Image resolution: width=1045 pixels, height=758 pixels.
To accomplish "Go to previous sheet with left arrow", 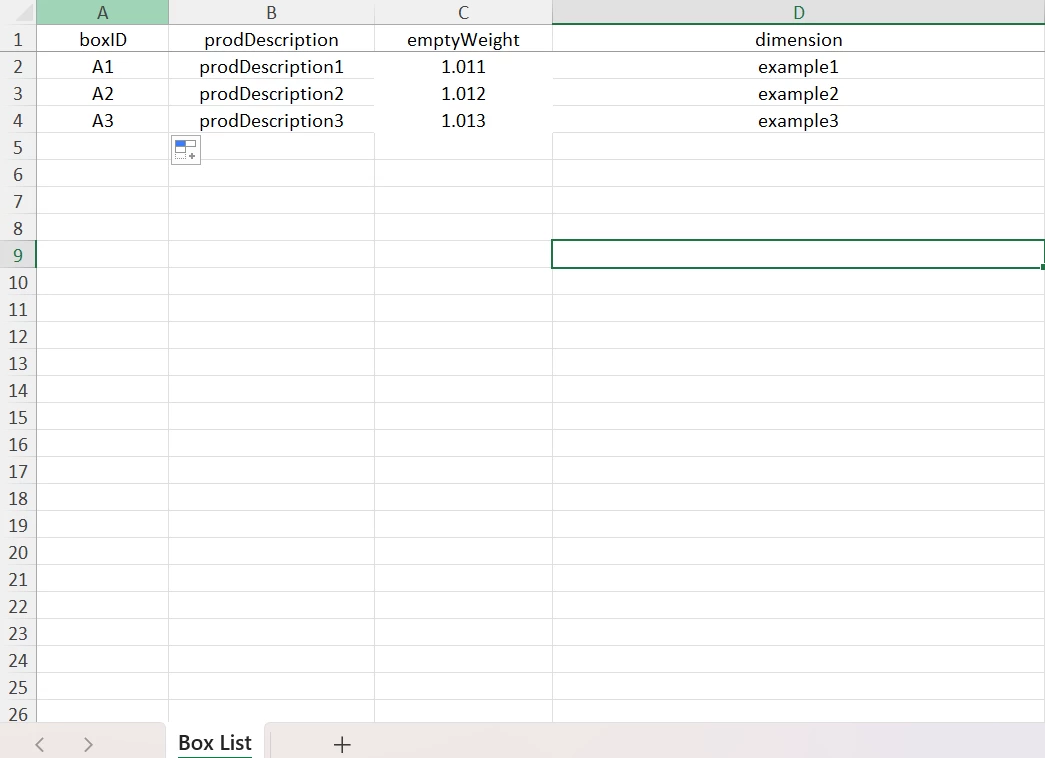I will click(x=39, y=744).
